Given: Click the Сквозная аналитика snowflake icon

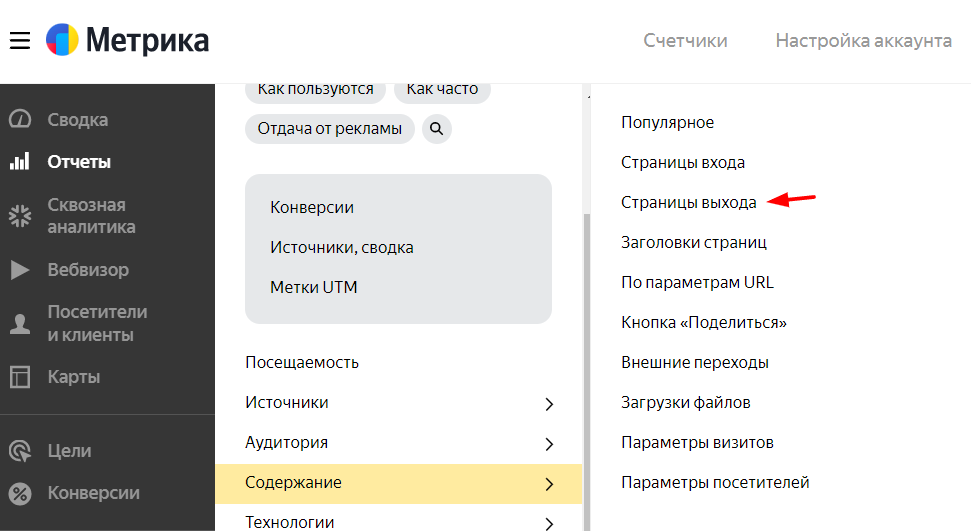Looking at the screenshot, I should tap(20, 216).
